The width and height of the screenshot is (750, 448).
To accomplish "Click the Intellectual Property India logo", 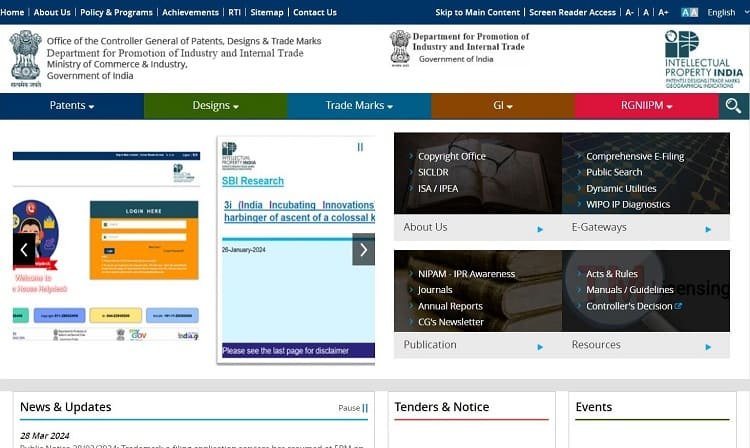I will [704, 59].
